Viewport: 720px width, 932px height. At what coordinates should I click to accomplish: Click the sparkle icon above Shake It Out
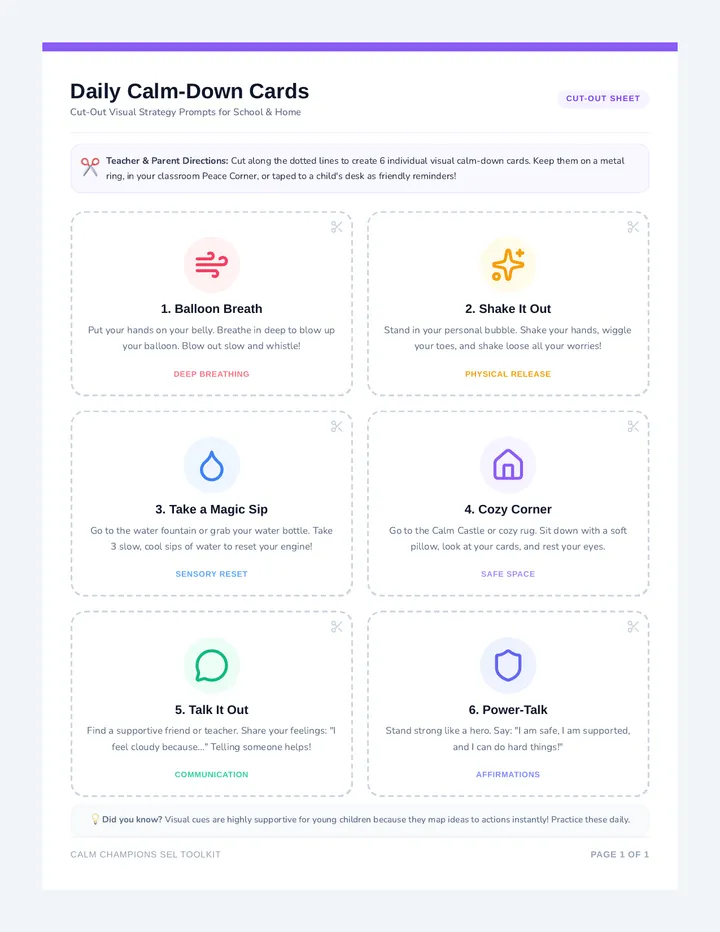click(508, 265)
